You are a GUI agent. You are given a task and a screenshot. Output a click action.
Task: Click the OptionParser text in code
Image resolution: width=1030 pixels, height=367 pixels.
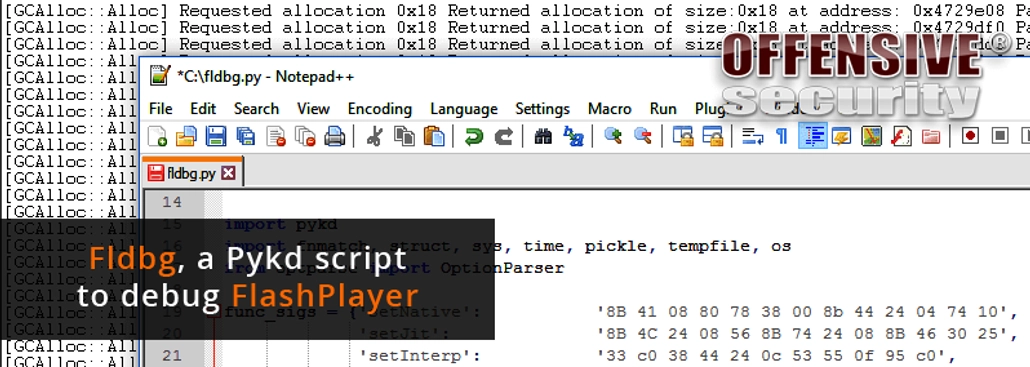pos(502,268)
